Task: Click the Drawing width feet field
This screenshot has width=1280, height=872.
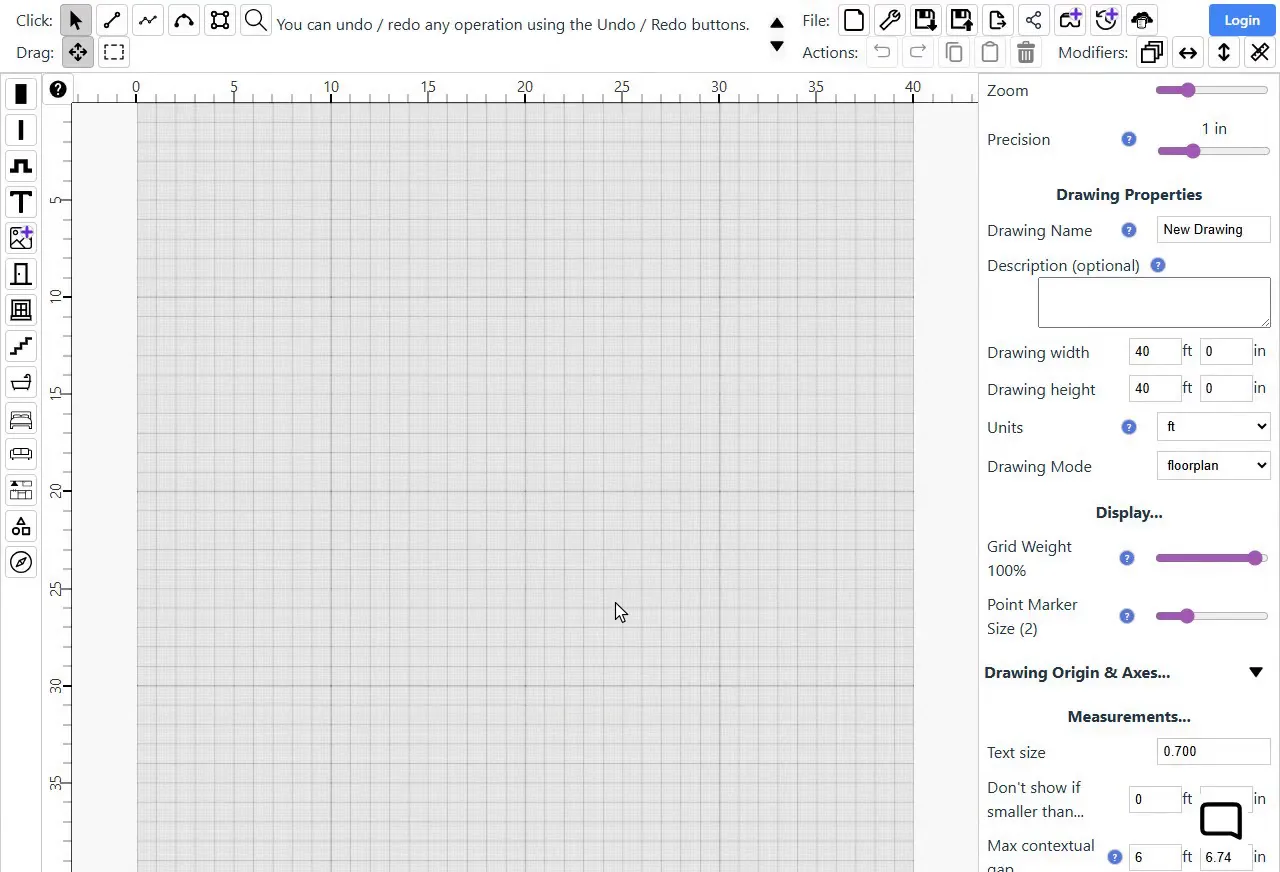Action: click(x=1154, y=351)
